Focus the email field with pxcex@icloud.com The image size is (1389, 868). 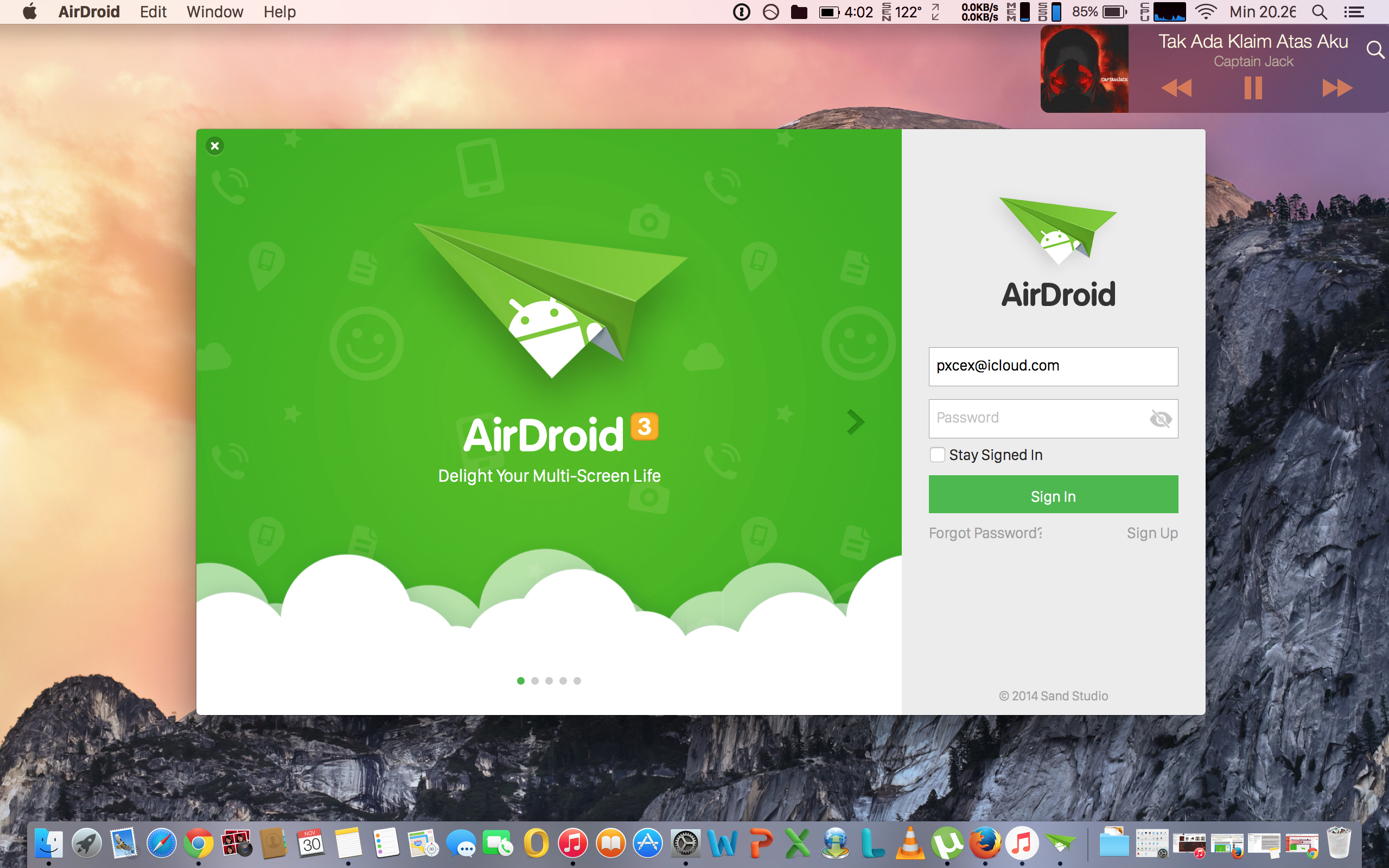1053,366
